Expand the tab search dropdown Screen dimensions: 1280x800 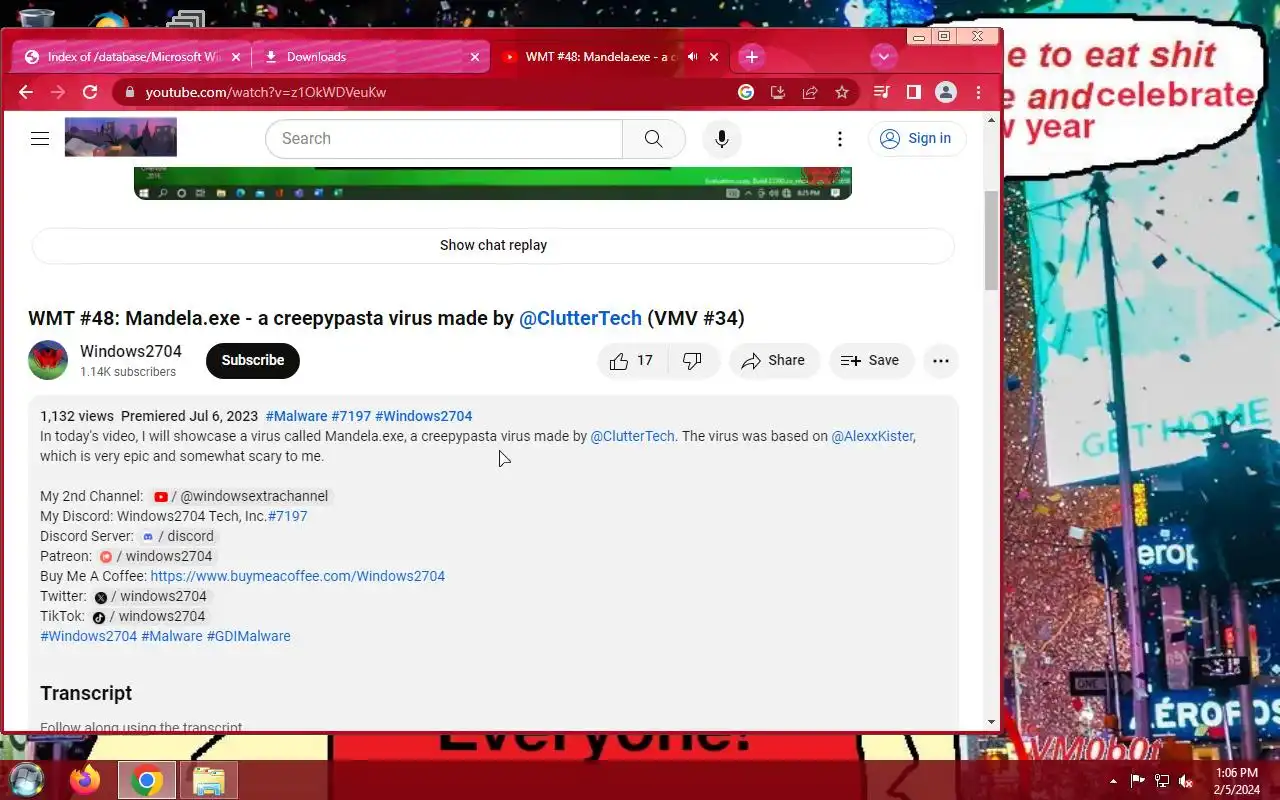pyautogui.click(x=883, y=57)
